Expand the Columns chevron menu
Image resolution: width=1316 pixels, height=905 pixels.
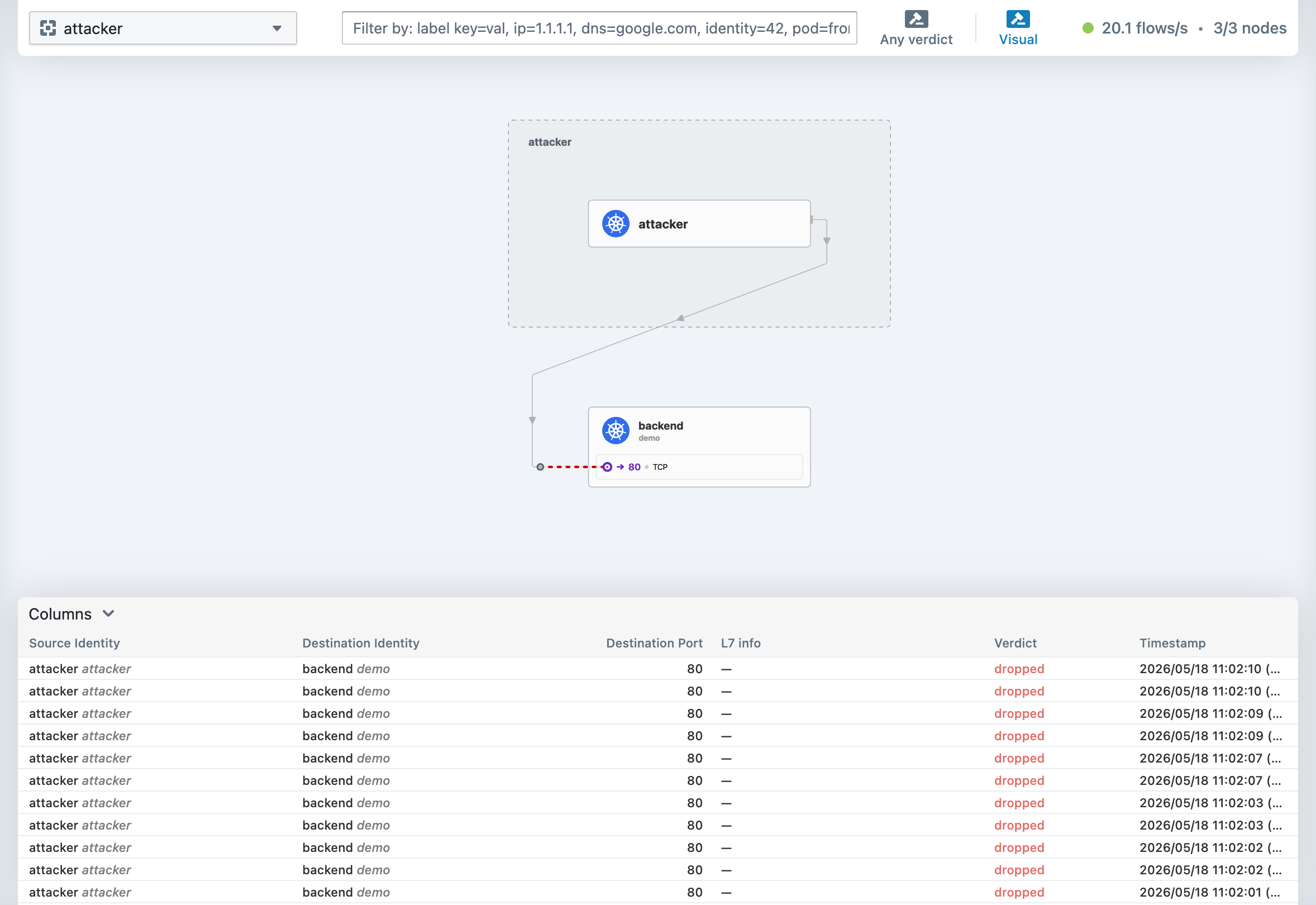pyautogui.click(x=108, y=613)
